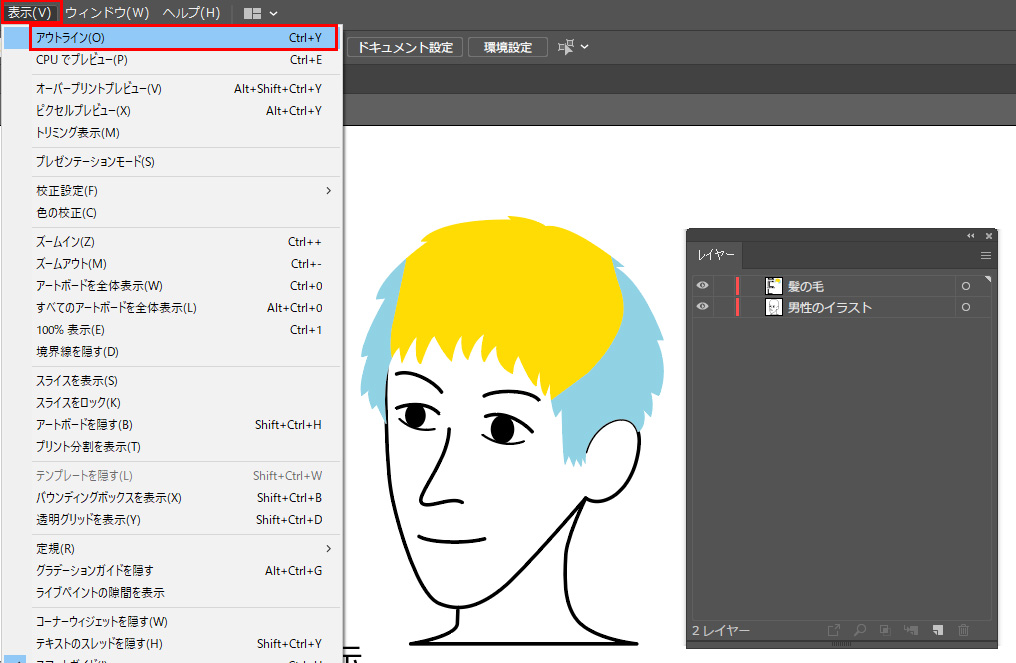Click the collect for export icon

pyautogui.click(x=833, y=630)
